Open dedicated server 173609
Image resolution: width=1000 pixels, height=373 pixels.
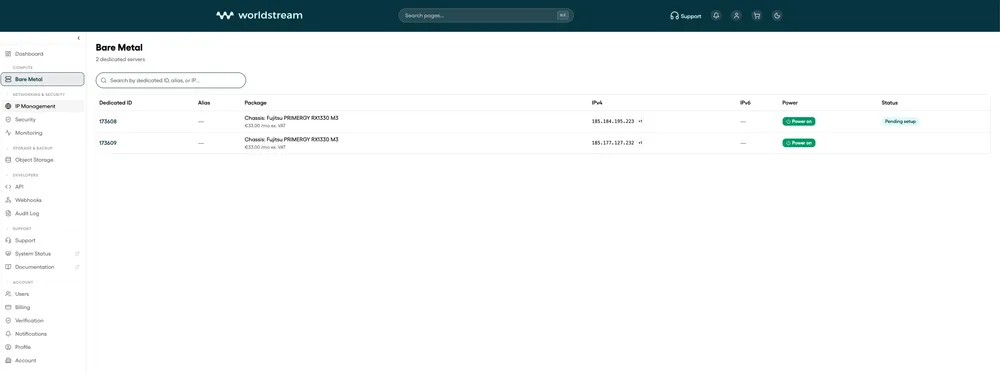[108, 143]
